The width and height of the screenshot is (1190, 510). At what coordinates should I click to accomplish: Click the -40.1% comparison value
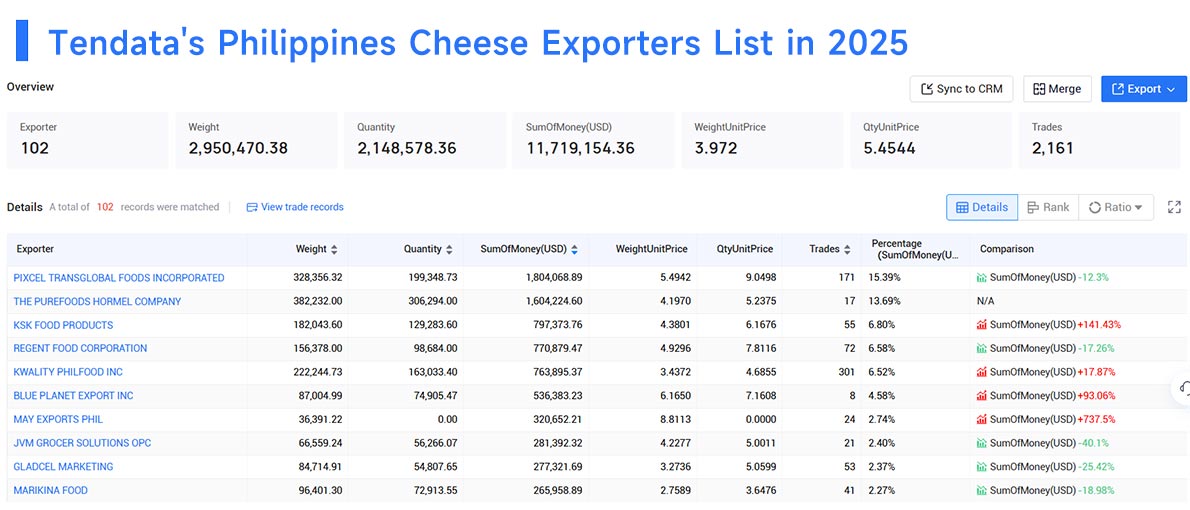[1094, 443]
